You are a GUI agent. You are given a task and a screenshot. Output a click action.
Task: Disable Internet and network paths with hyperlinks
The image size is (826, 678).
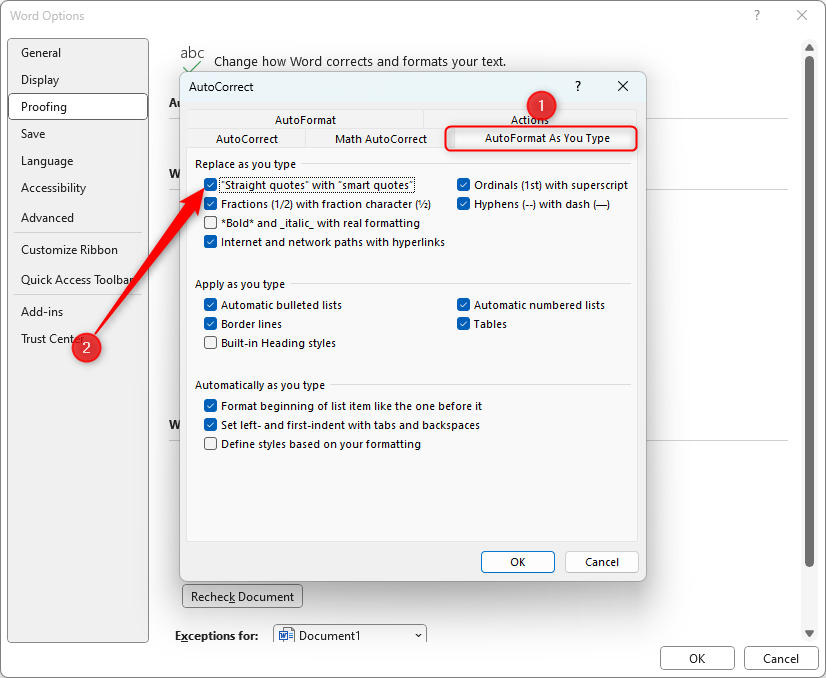tap(210, 241)
